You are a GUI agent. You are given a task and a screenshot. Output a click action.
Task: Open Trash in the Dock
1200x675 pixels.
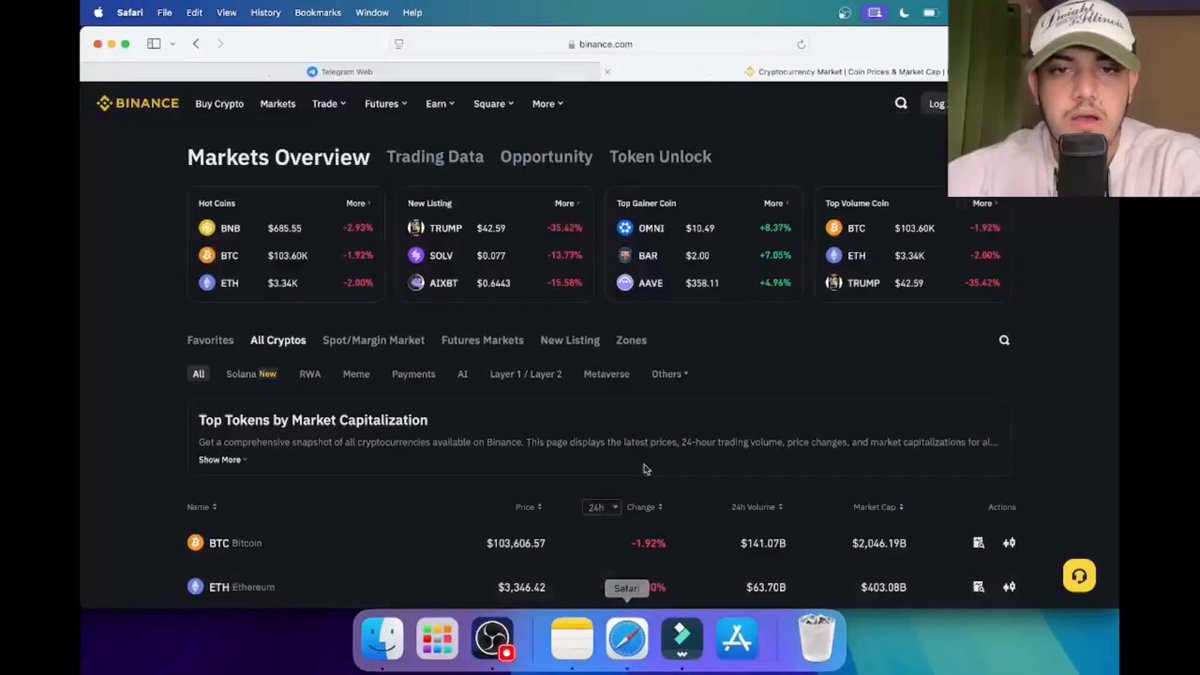click(816, 637)
